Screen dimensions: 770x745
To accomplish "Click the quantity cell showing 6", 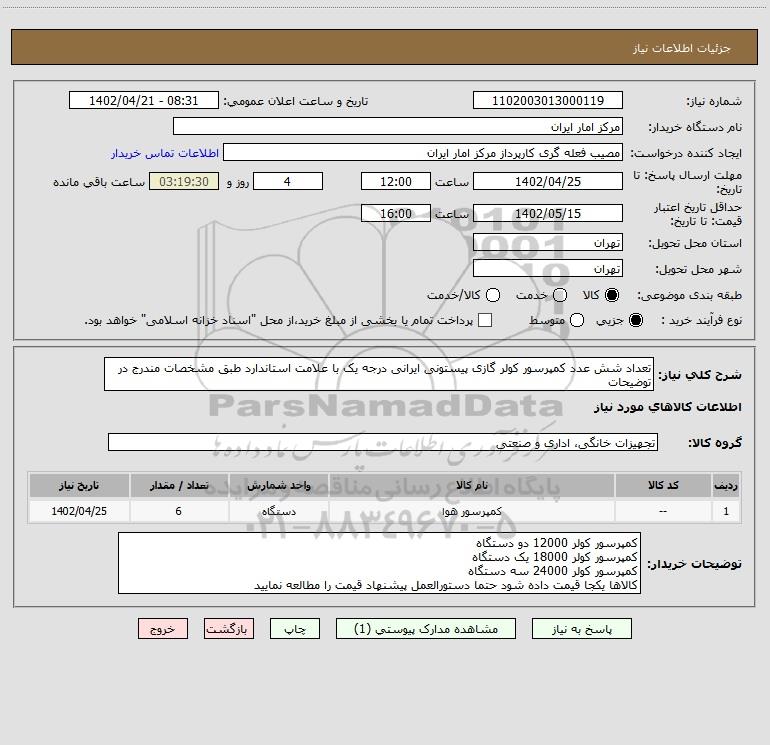I will point(179,511).
